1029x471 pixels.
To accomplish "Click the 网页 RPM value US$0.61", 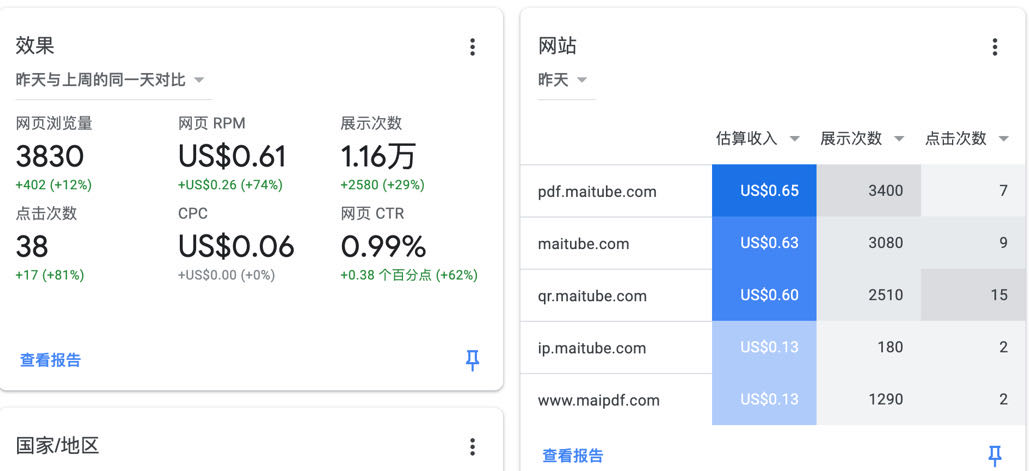I will pos(232,156).
